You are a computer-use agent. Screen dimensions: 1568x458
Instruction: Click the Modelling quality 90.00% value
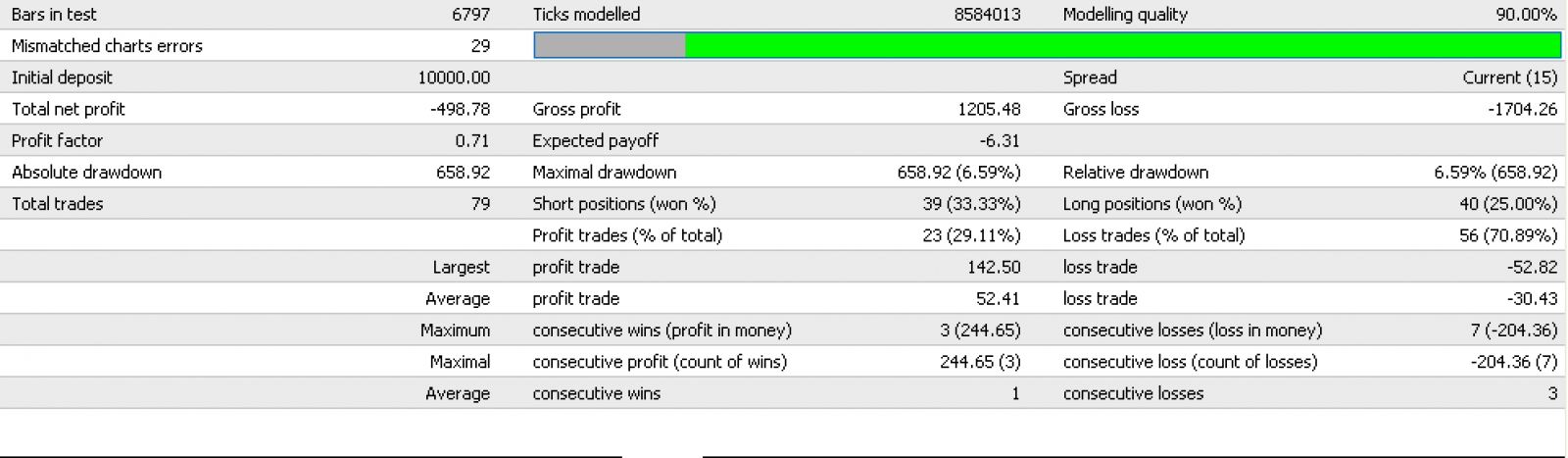pyautogui.click(x=1520, y=15)
